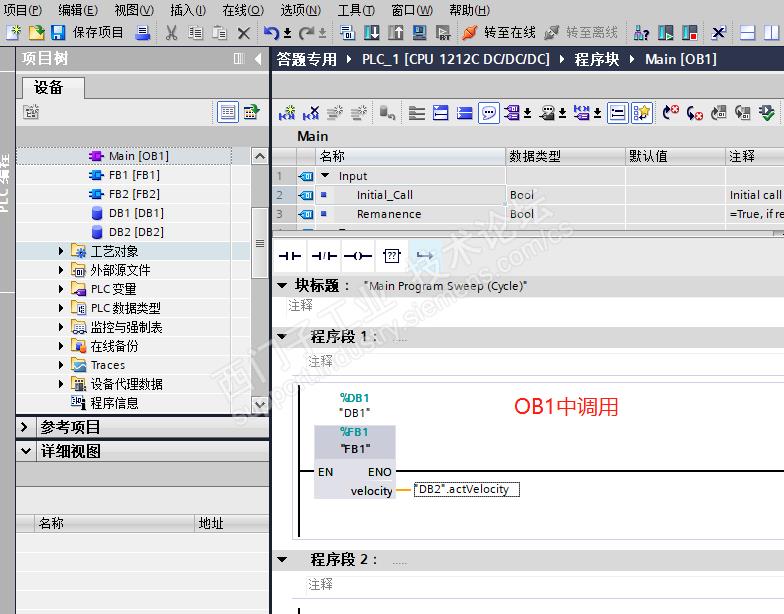
Task: Click the copy icon
Action: point(195,32)
